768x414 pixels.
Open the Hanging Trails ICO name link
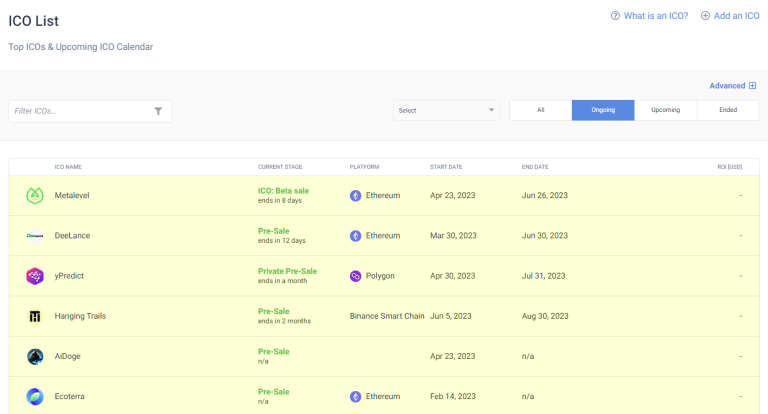pyautogui.click(x=80, y=316)
